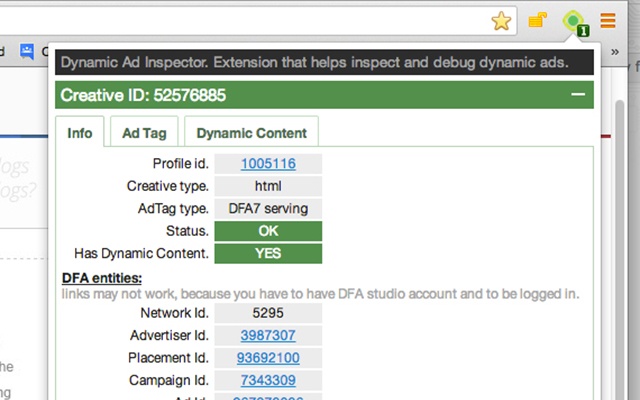Viewport: 640px width, 400px height.
Task: Click the green Status OK indicator
Action: pyautogui.click(x=267, y=231)
